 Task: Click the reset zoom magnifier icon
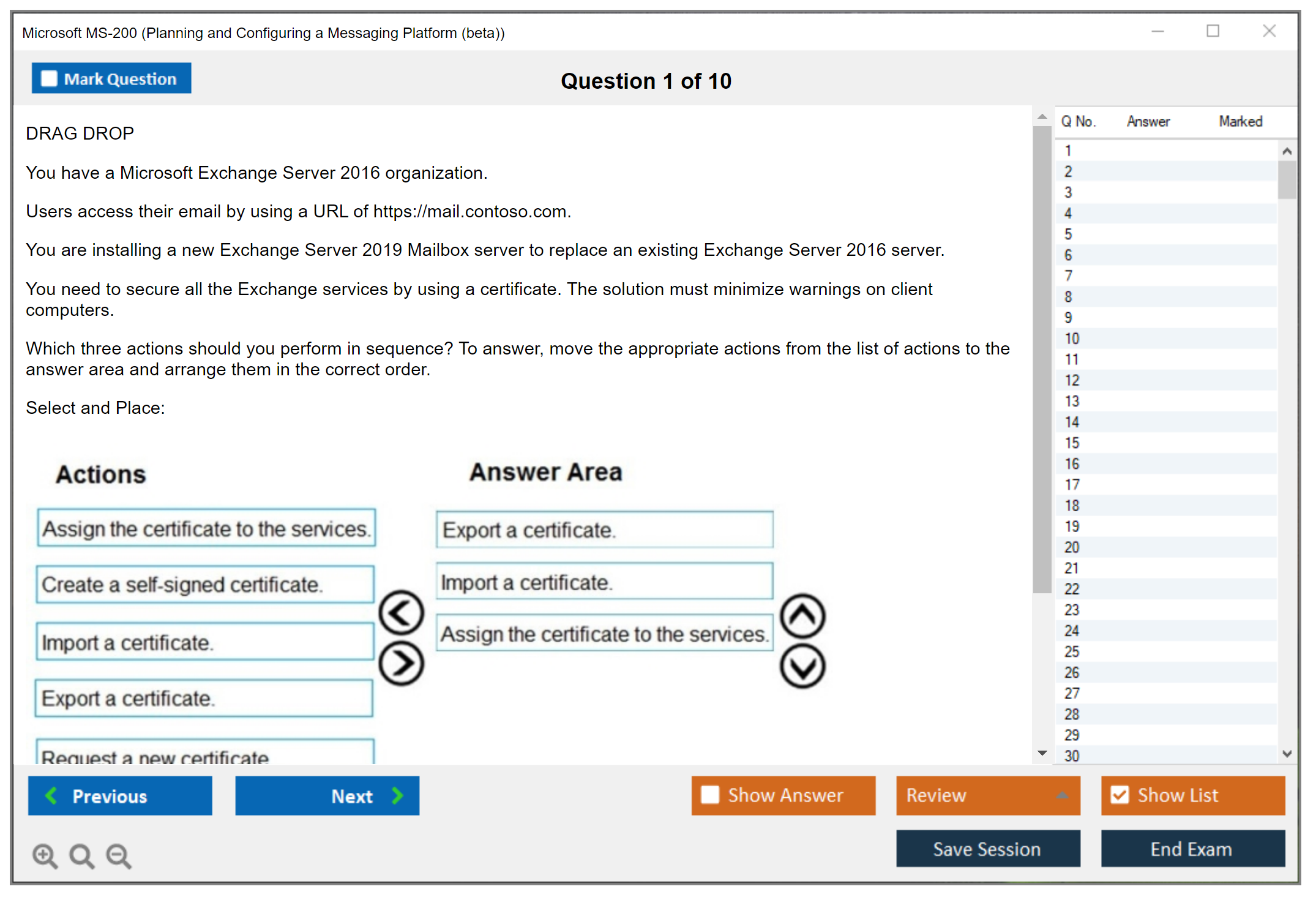click(x=81, y=855)
